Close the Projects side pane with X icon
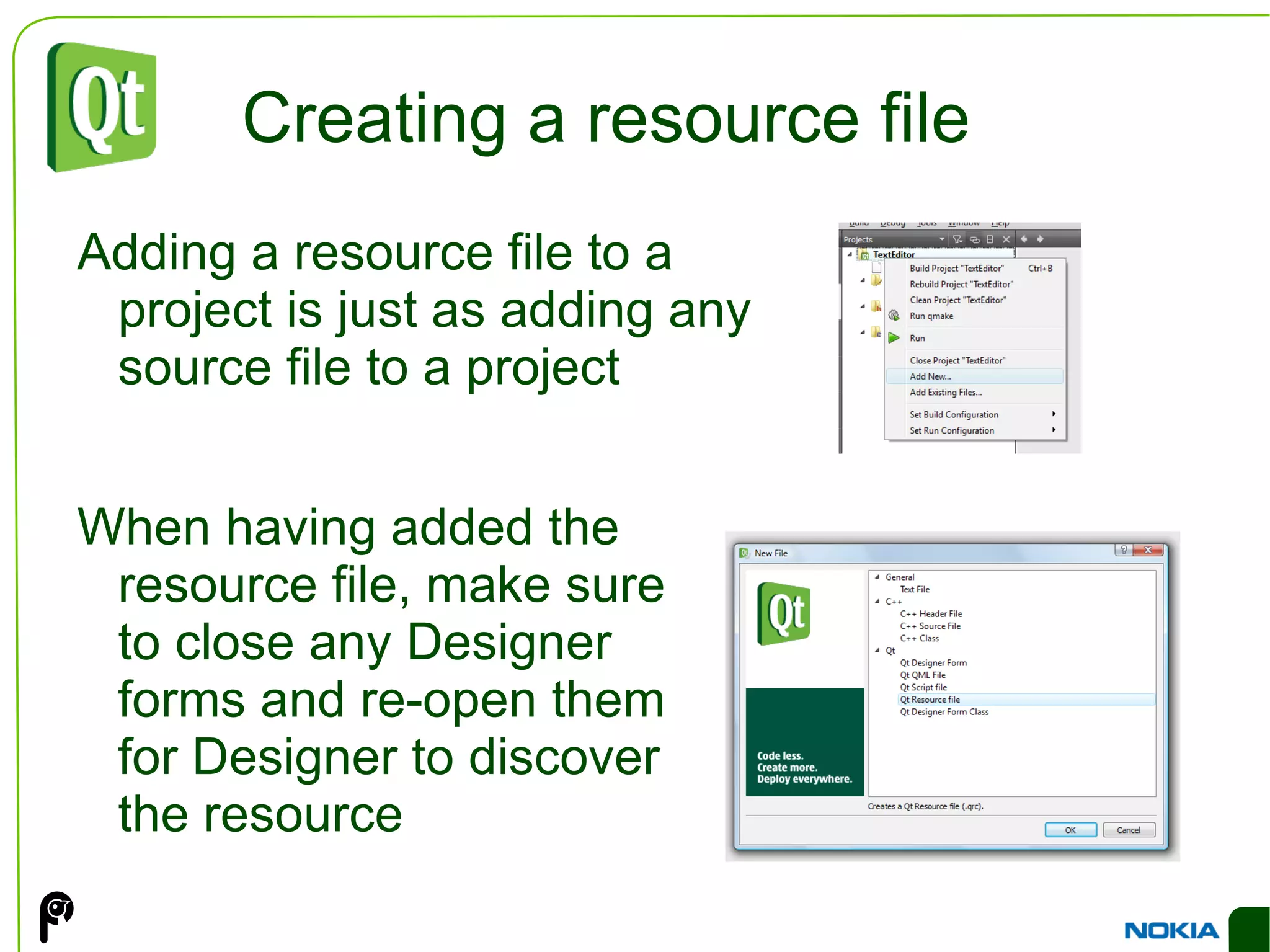The height and width of the screenshot is (952, 1270). point(1006,239)
